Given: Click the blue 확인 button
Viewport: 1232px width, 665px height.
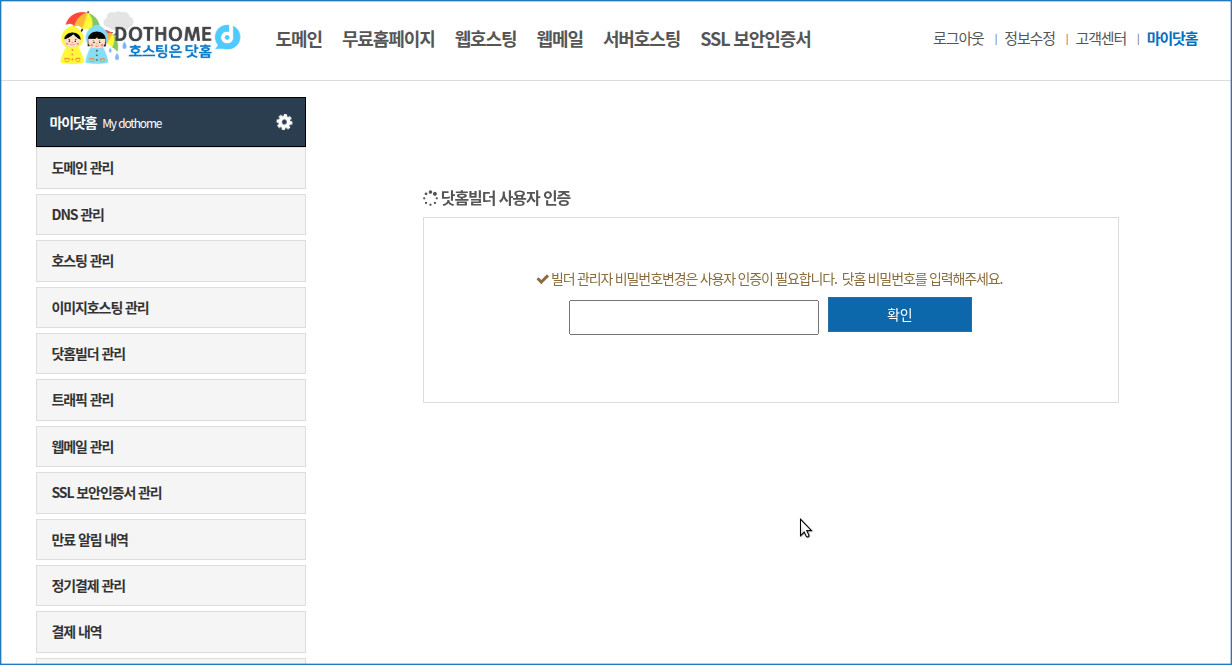Looking at the screenshot, I should pyautogui.click(x=900, y=314).
